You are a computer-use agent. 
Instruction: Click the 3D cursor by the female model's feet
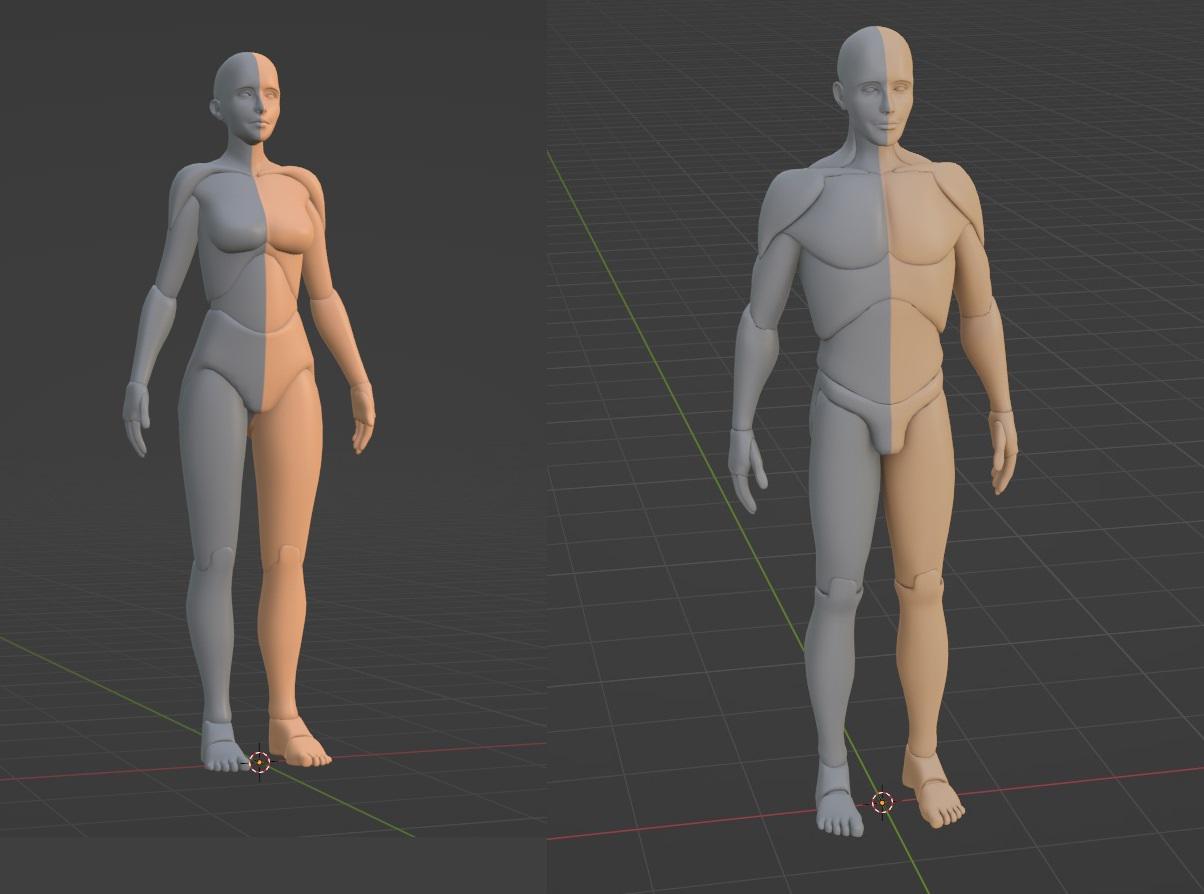259,762
